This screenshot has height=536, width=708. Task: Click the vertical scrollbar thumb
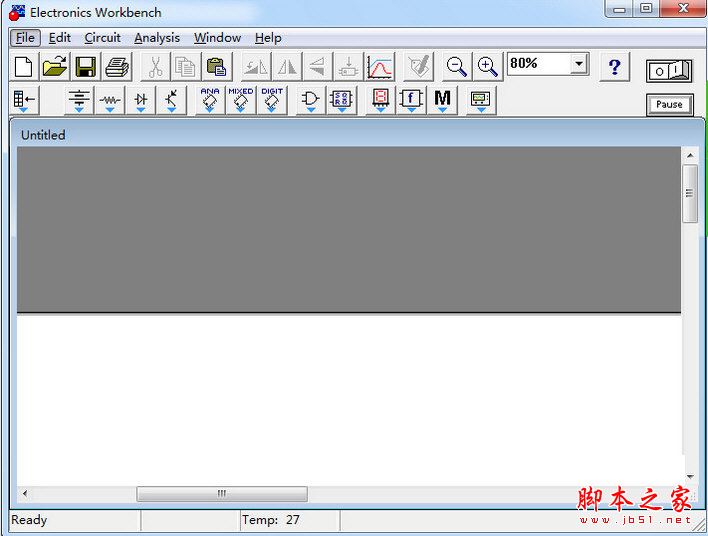[x=690, y=193]
